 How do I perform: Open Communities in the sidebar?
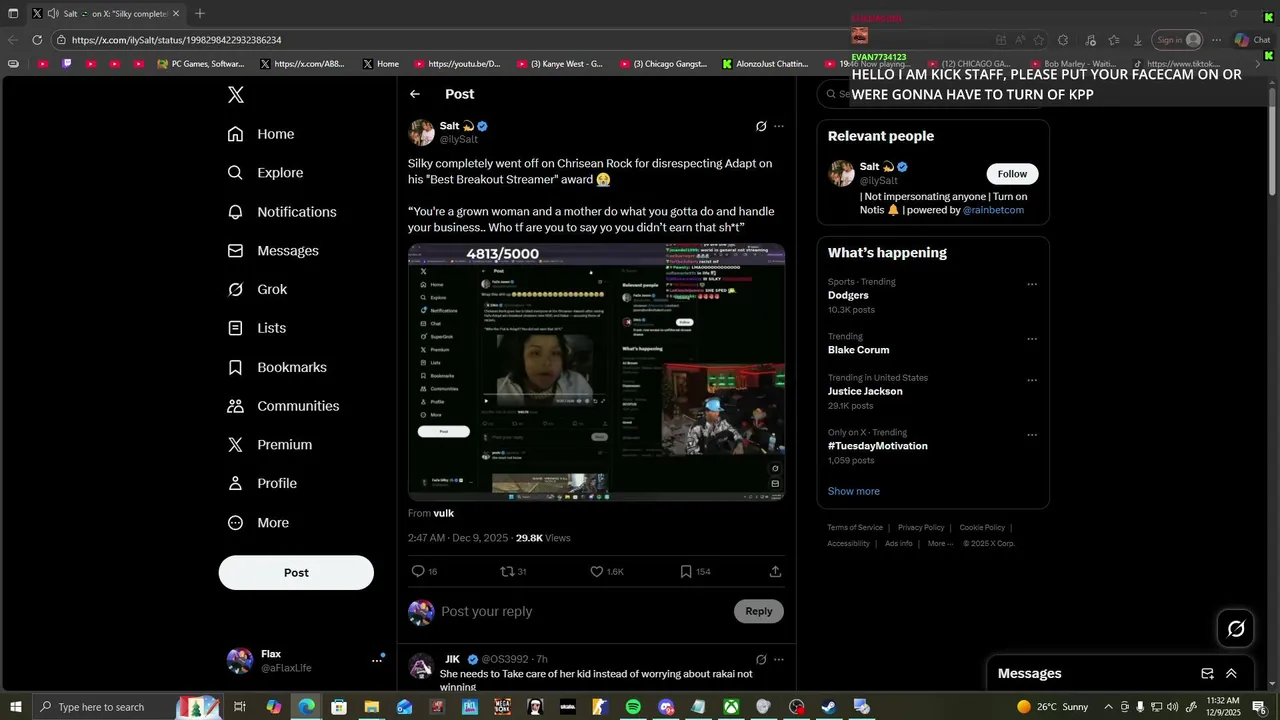tap(283, 406)
